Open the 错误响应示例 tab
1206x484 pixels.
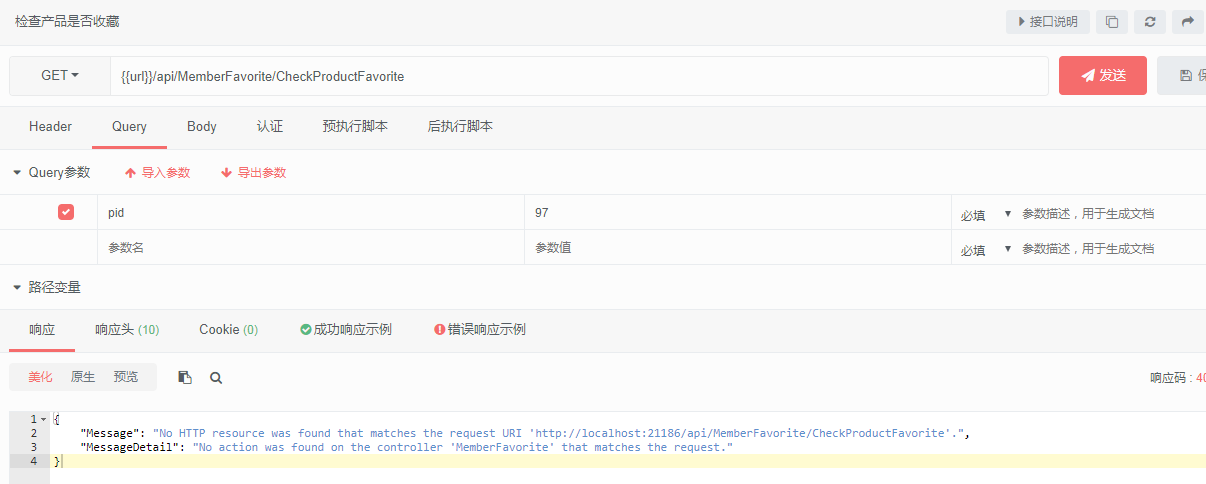[480, 330]
